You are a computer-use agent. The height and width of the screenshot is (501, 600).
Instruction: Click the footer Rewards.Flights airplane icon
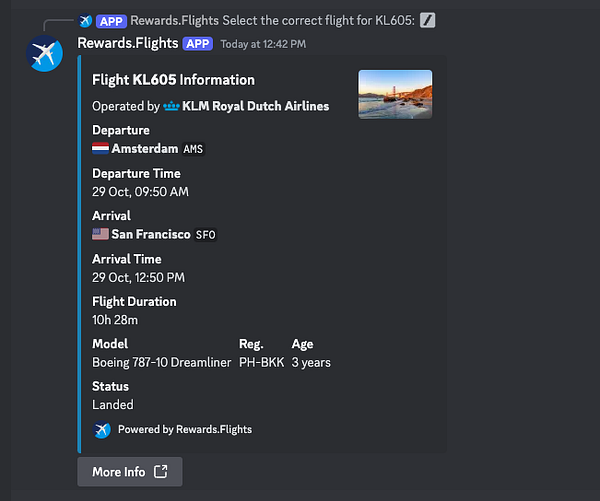coord(101,430)
